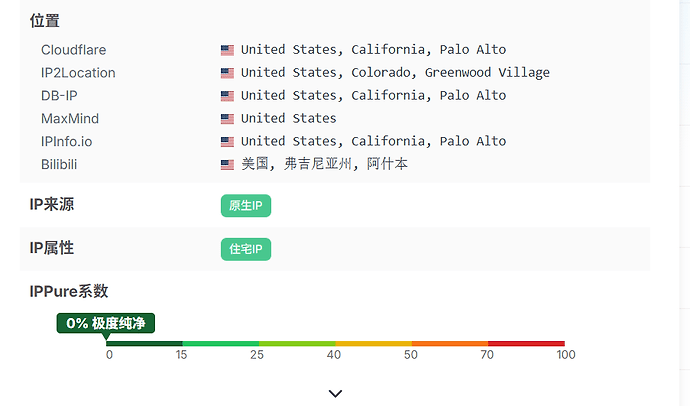The height and width of the screenshot is (406, 690).
Task: Click the red 70–100 bar segment
Action: (526, 344)
